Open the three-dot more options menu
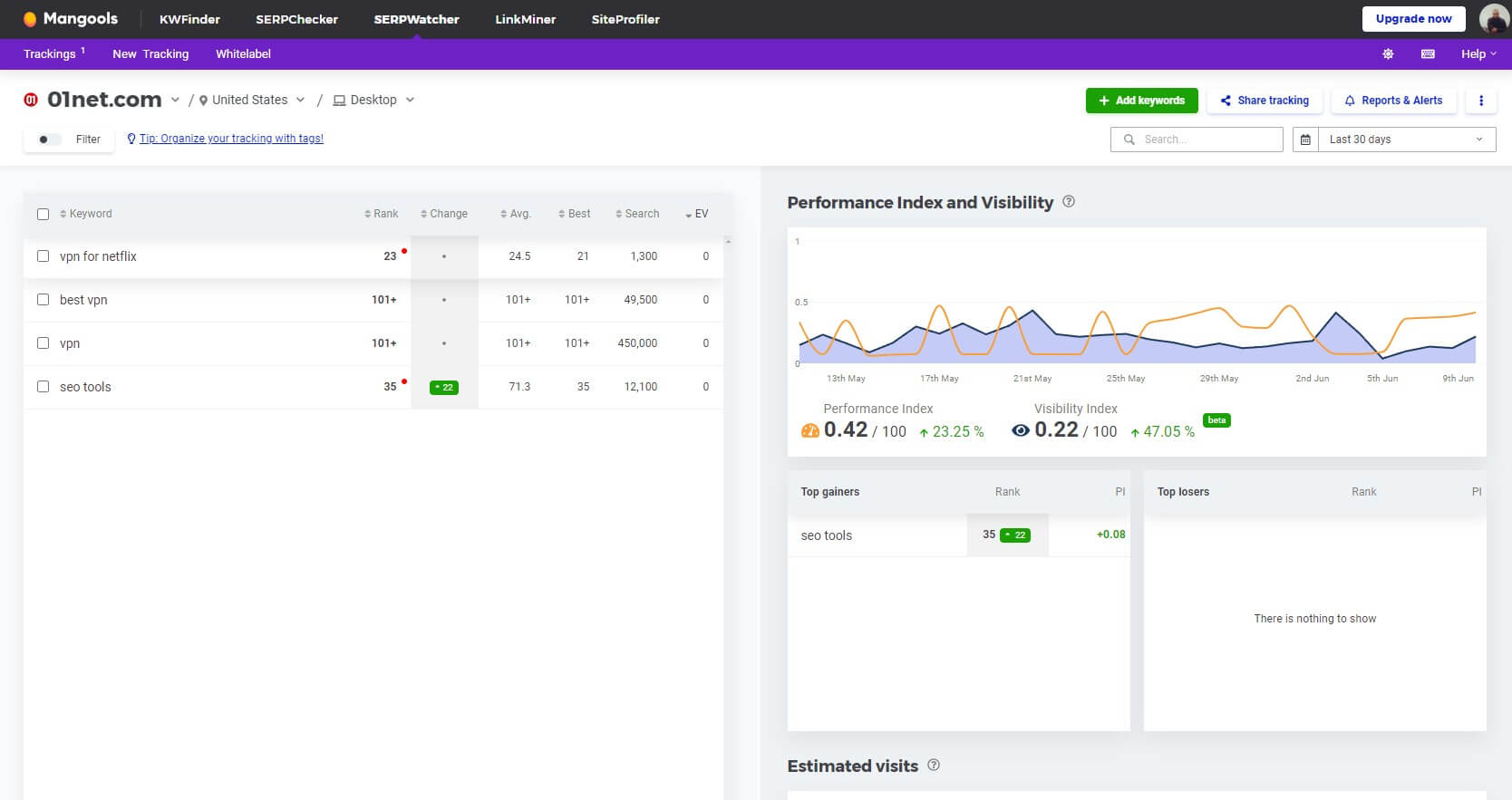 pyautogui.click(x=1481, y=101)
